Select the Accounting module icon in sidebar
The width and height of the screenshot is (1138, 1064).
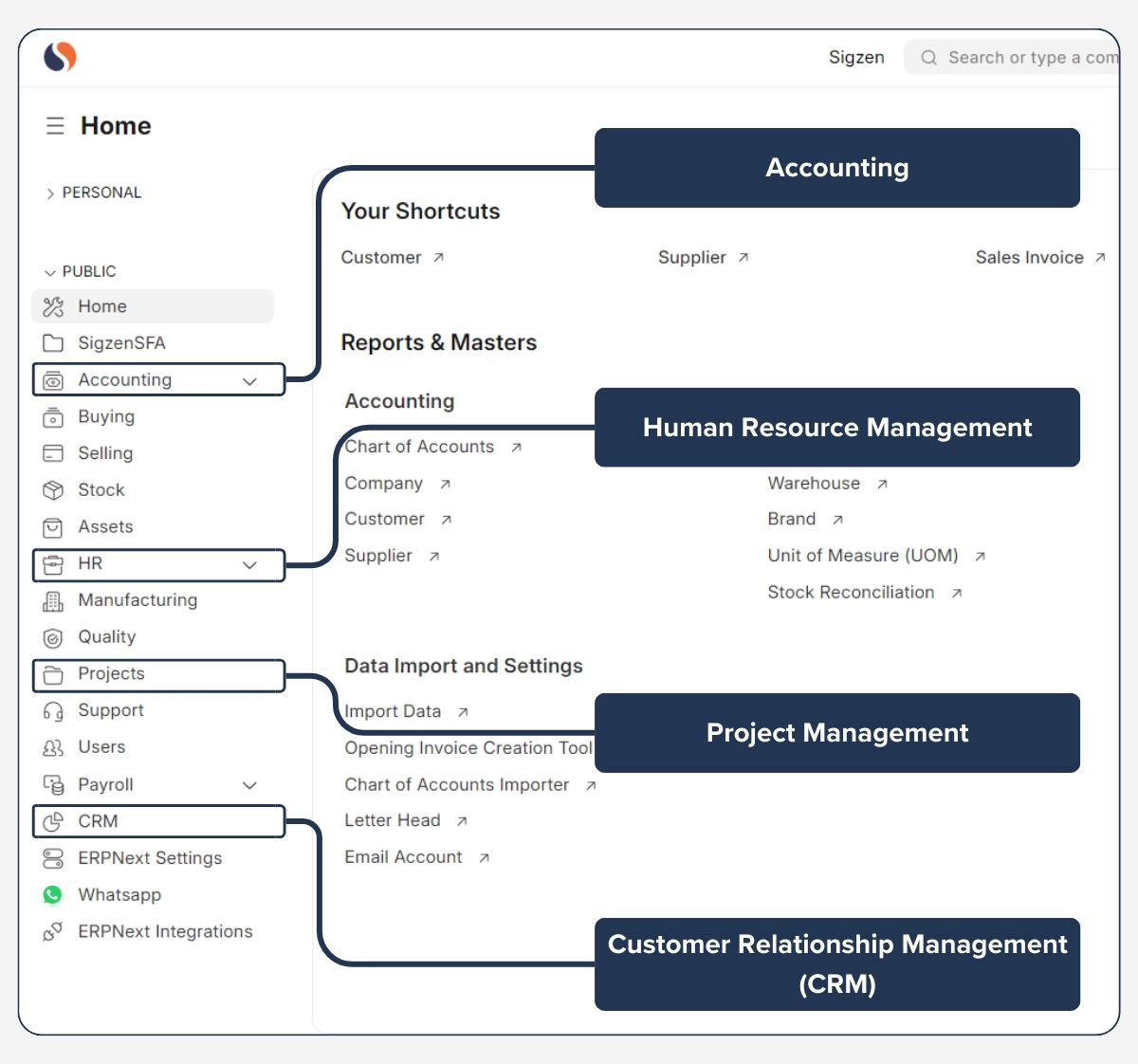coord(54,379)
